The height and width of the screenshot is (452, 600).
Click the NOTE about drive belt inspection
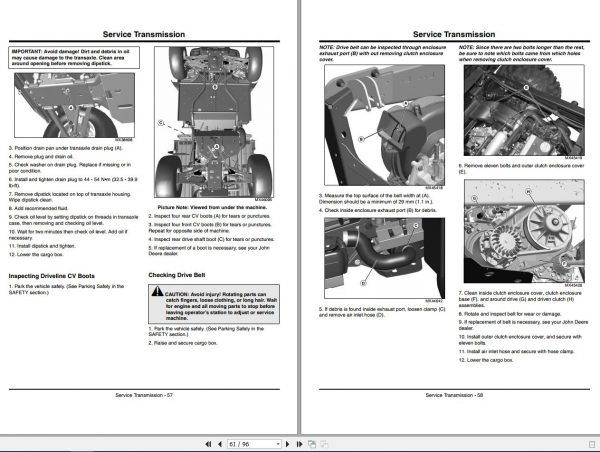(382, 53)
